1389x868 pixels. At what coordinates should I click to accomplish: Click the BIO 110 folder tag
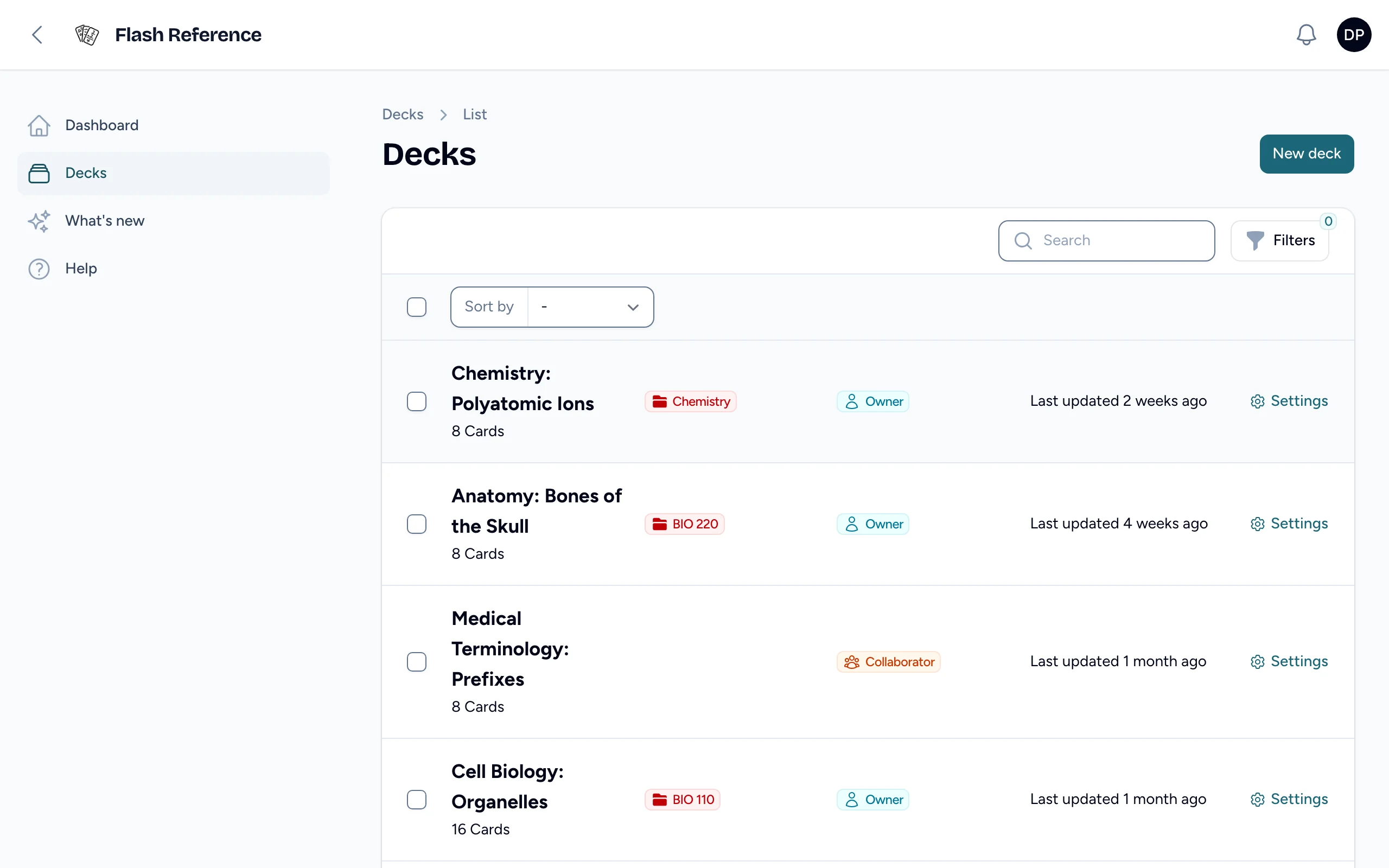pyautogui.click(x=683, y=800)
